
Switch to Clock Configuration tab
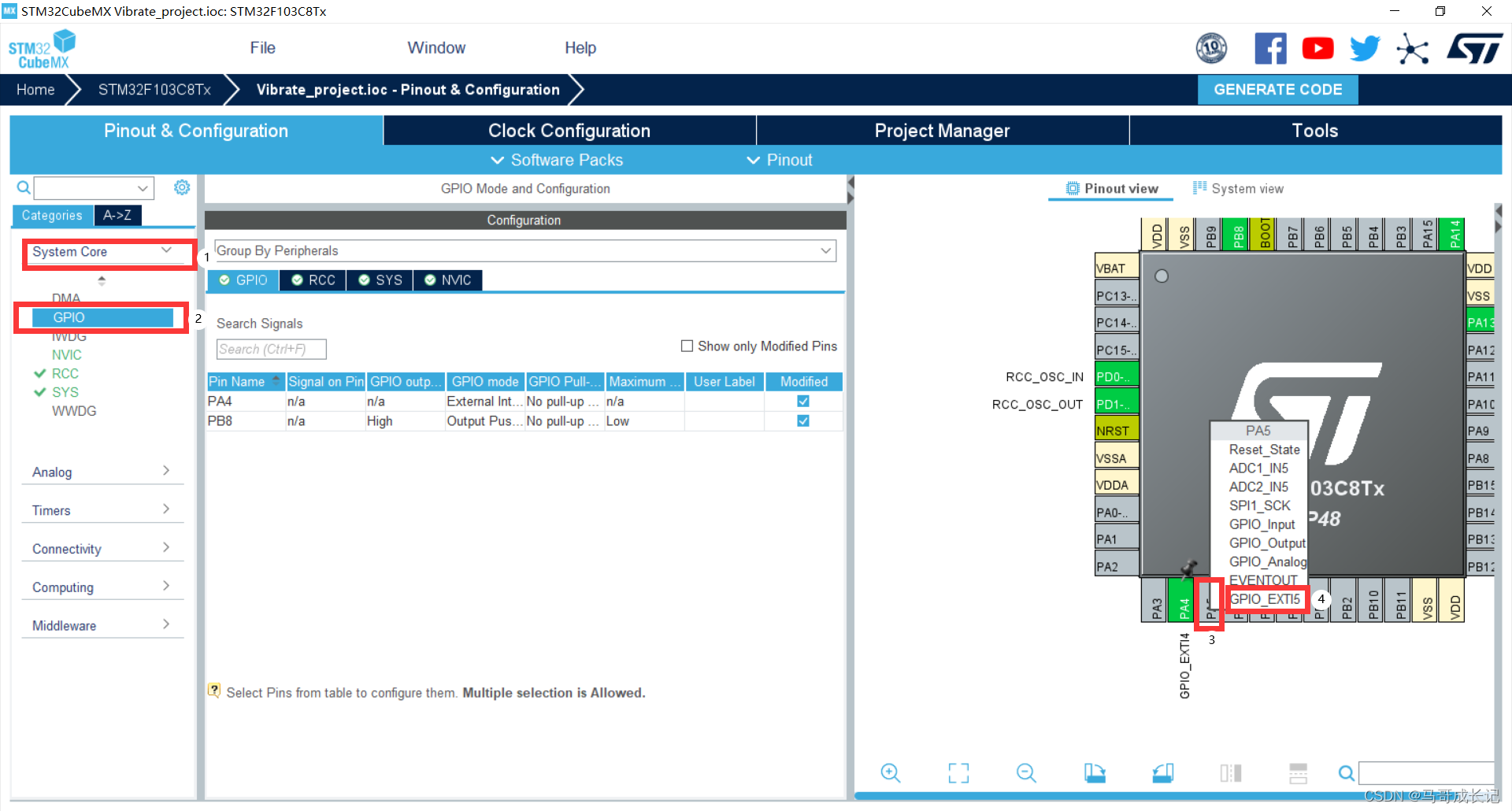click(569, 131)
